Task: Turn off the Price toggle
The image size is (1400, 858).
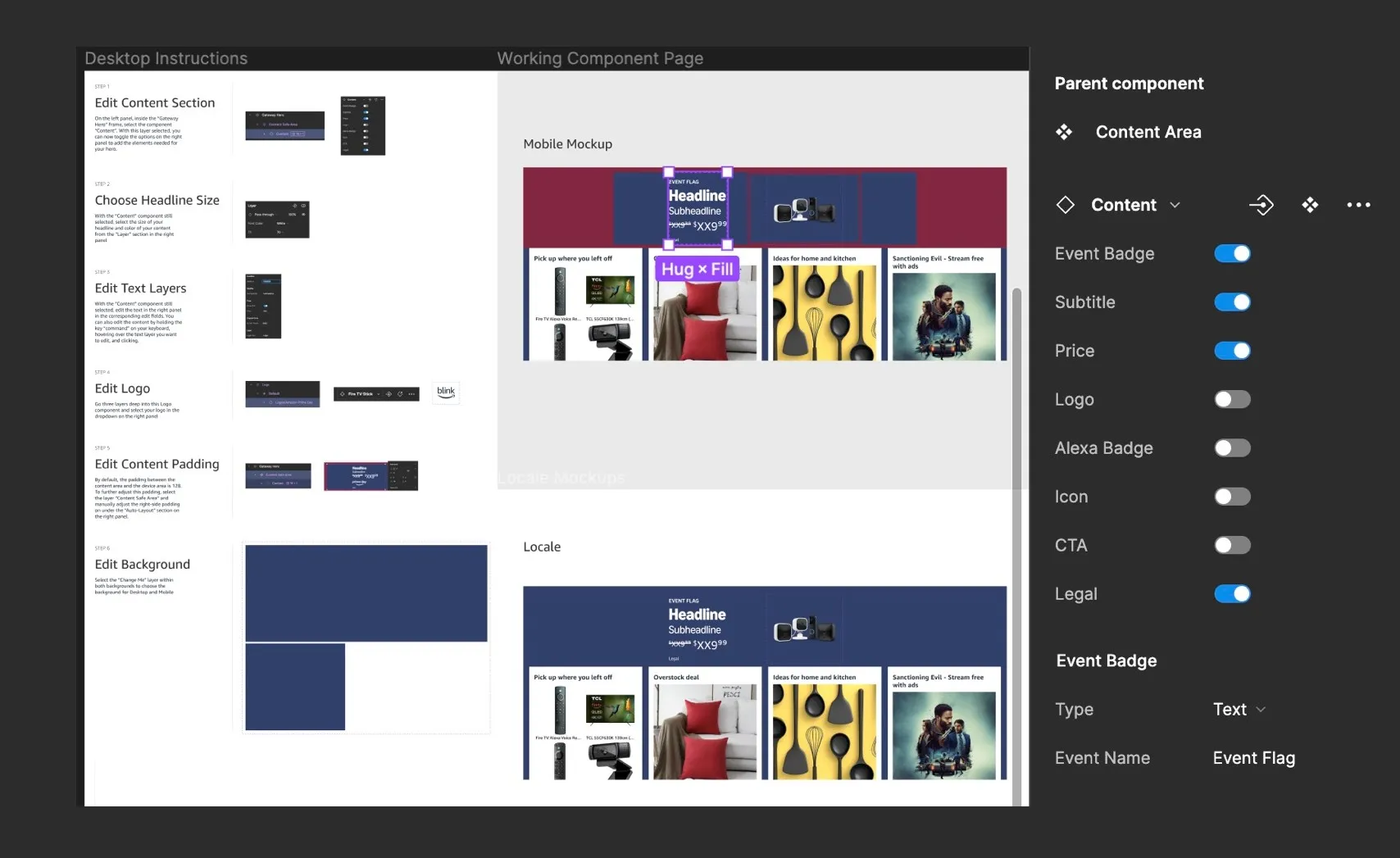Action: (x=1232, y=351)
